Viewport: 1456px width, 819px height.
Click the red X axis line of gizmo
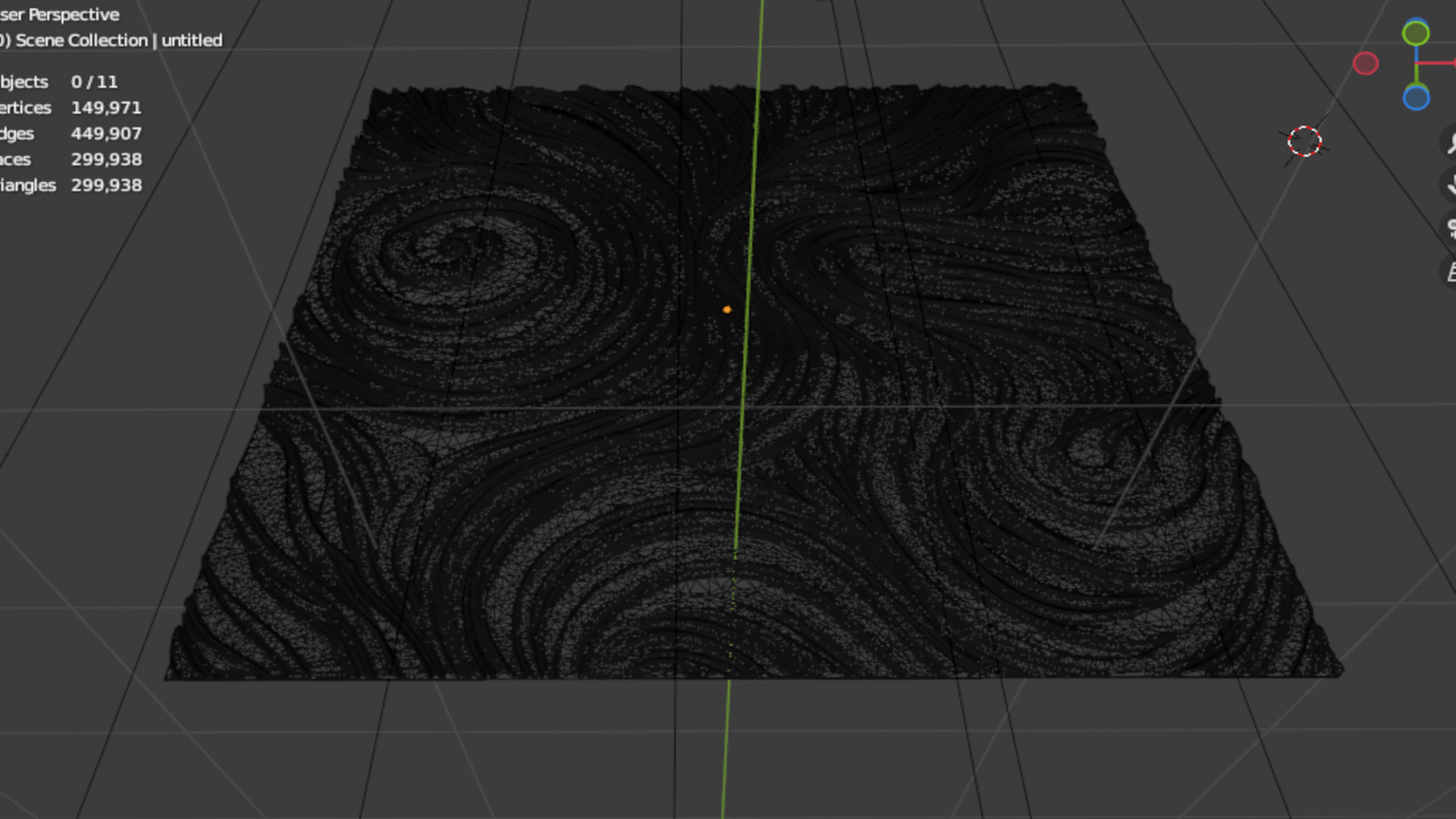pyautogui.click(x=1437, y=64)
